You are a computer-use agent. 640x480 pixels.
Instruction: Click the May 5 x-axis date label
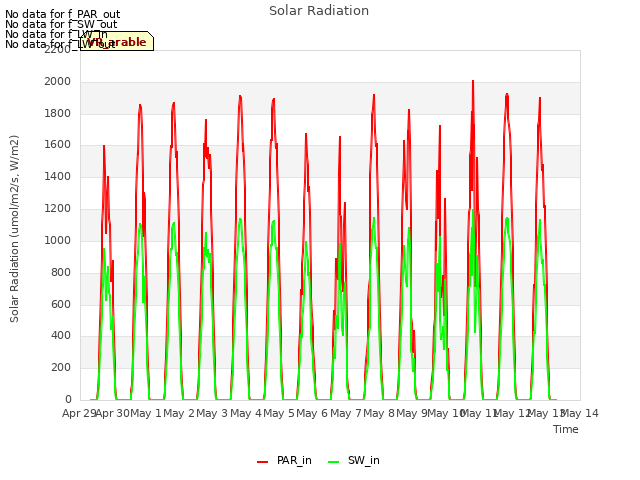tap(279, 413)
